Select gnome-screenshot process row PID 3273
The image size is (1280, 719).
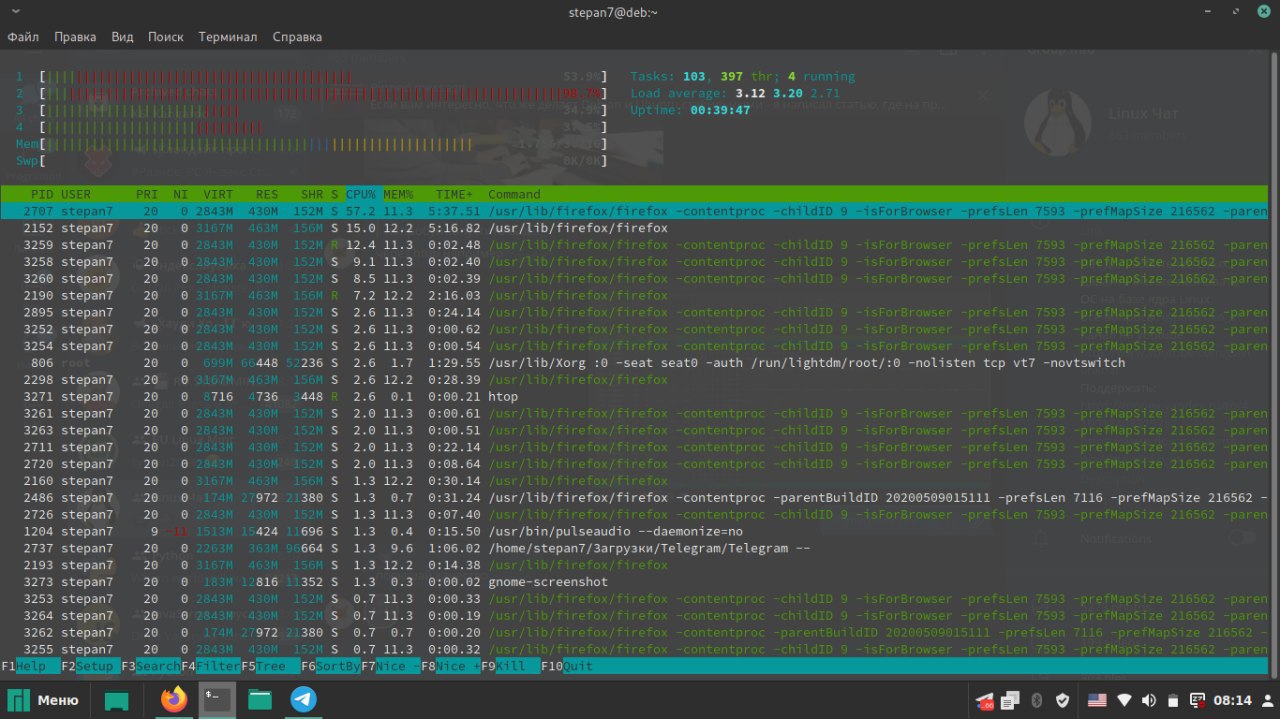point(634,581)
